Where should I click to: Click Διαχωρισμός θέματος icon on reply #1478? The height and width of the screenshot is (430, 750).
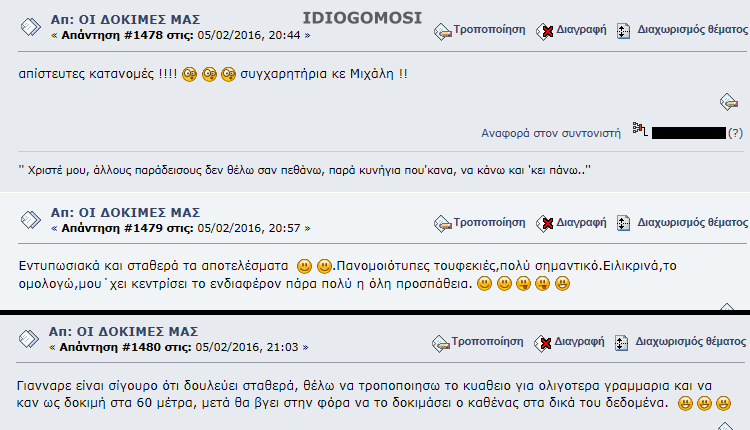623,31
